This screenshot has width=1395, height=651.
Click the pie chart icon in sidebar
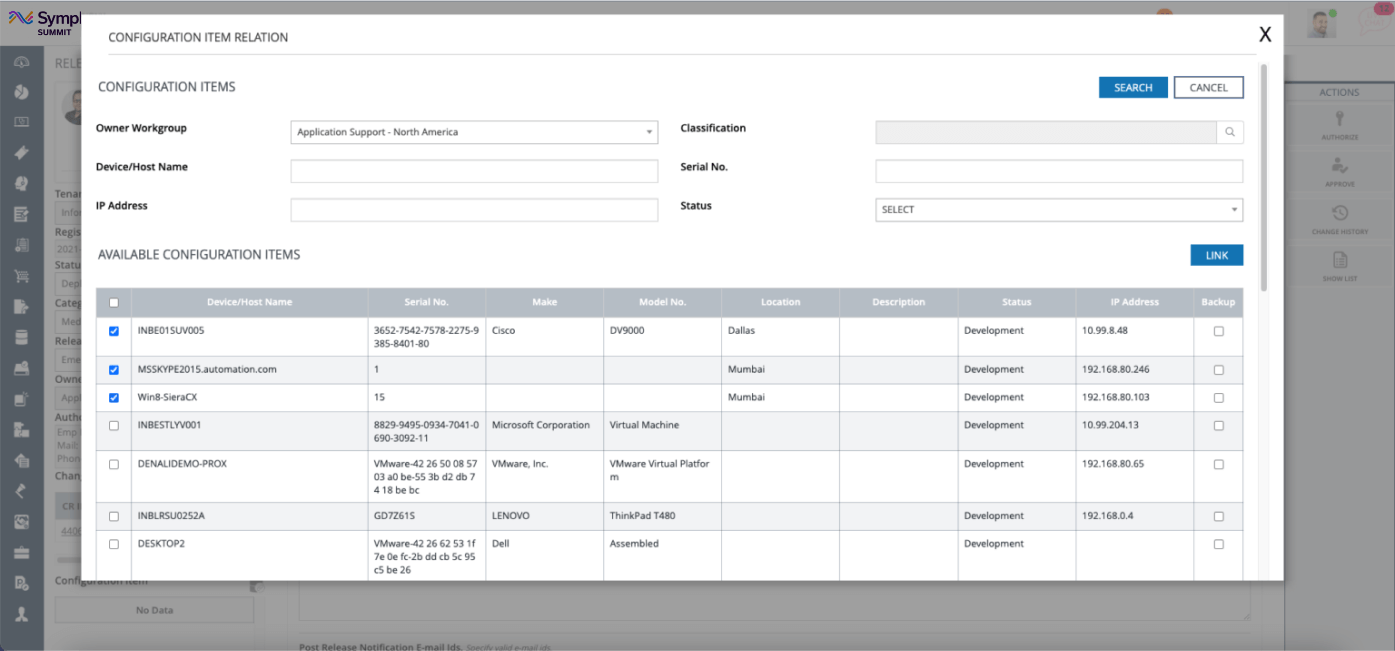click(21, 92)
